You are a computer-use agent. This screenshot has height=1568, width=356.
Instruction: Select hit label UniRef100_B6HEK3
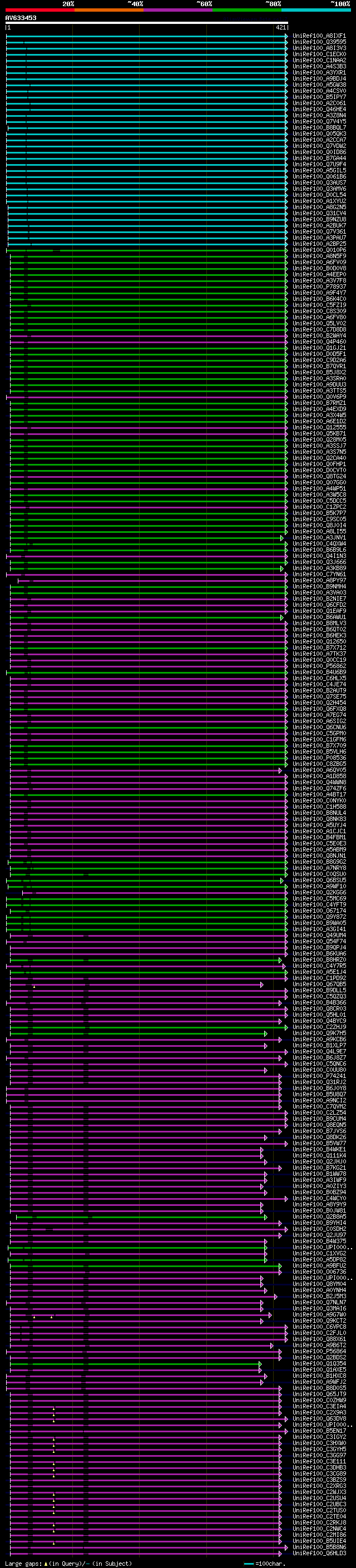319,635
